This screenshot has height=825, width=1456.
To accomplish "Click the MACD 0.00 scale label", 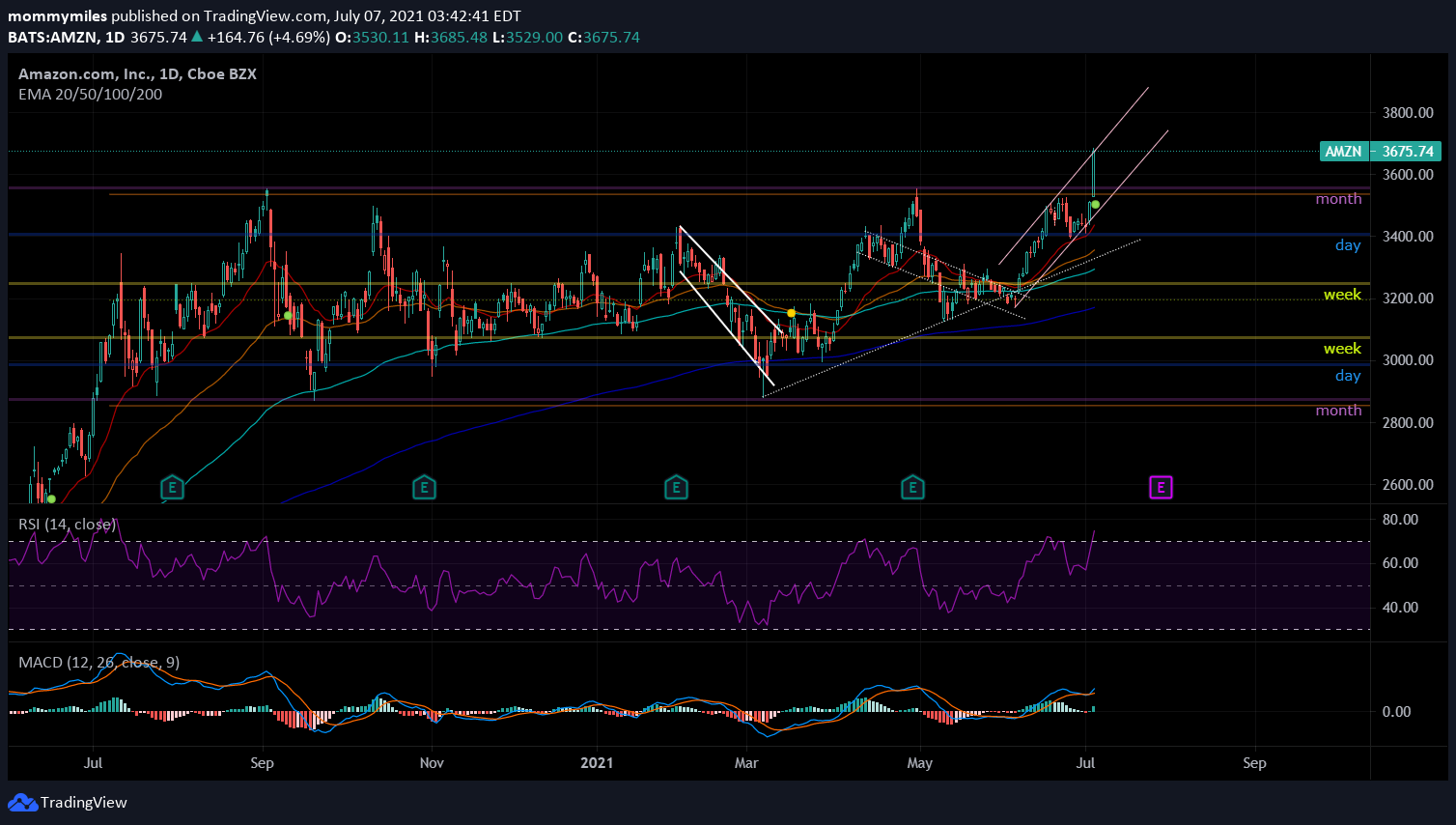I will (1396, 712).
